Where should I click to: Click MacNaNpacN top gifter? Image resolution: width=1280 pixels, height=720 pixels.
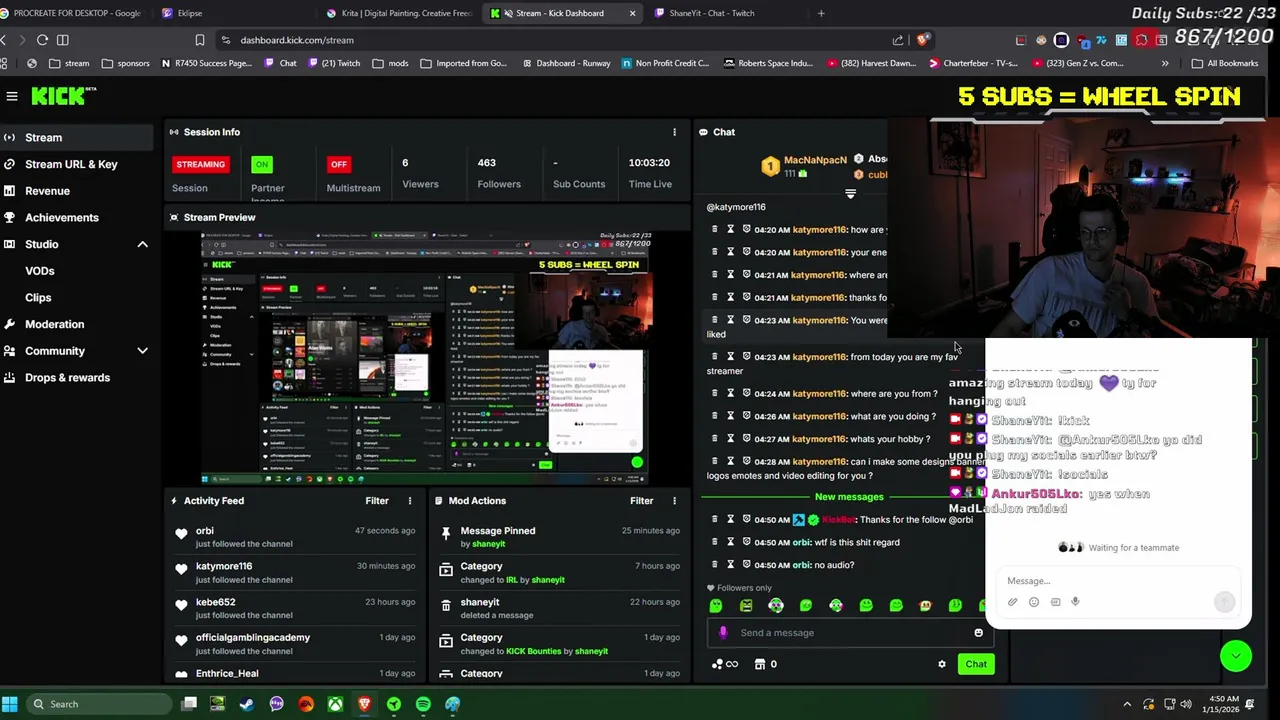click(x=815, y=160)
